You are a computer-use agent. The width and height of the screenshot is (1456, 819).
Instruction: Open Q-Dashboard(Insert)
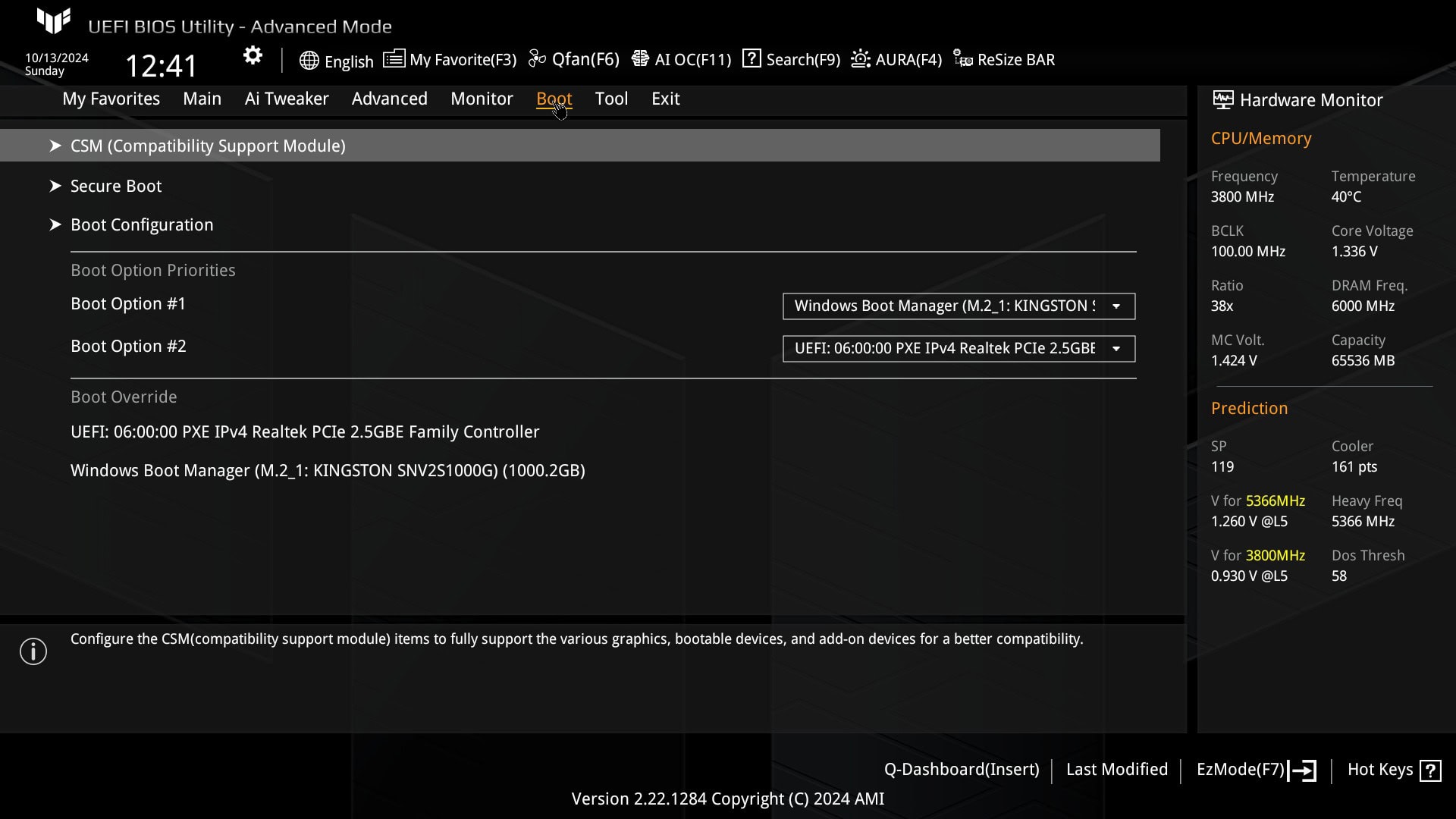click(962, 770)
